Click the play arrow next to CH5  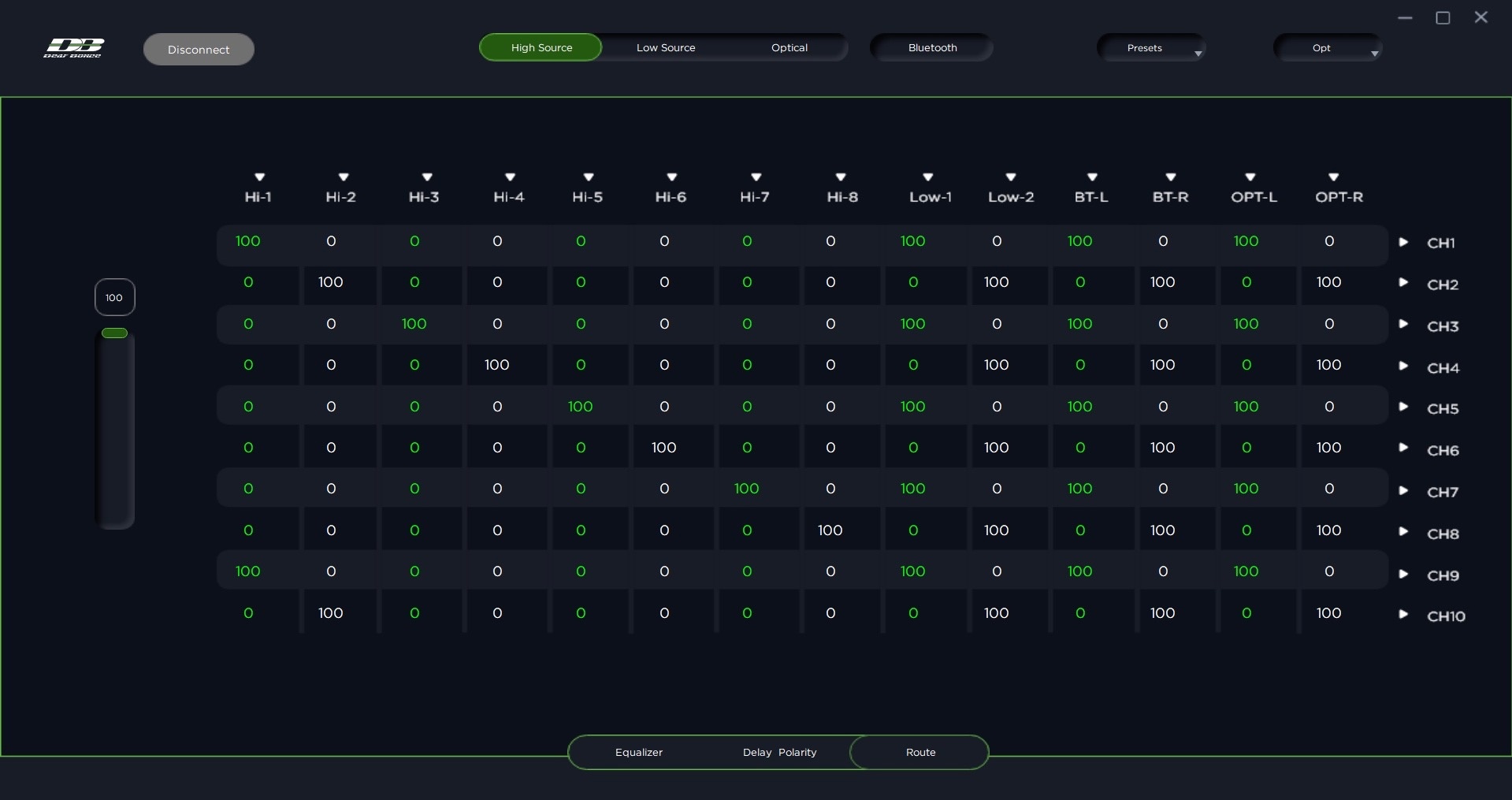coord(1403,407)
